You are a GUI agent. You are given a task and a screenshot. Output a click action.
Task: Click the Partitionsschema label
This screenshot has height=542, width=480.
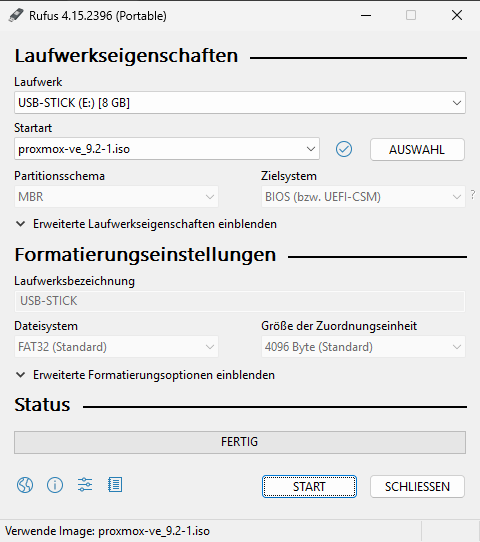[59, 176]
